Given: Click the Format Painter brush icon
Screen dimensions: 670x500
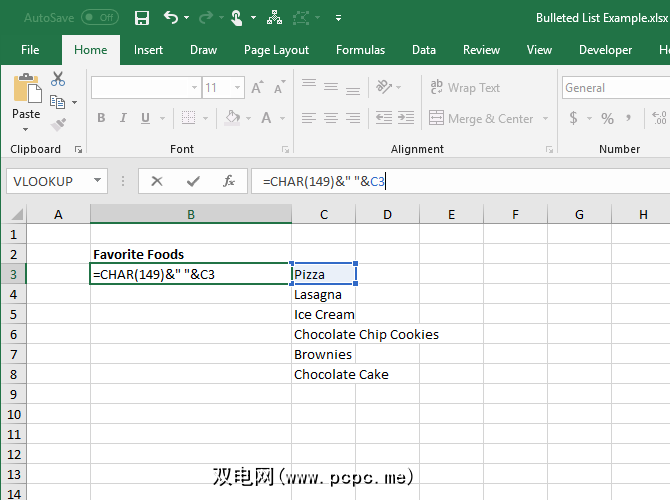Looking at the screenshot, I should 58,124.
